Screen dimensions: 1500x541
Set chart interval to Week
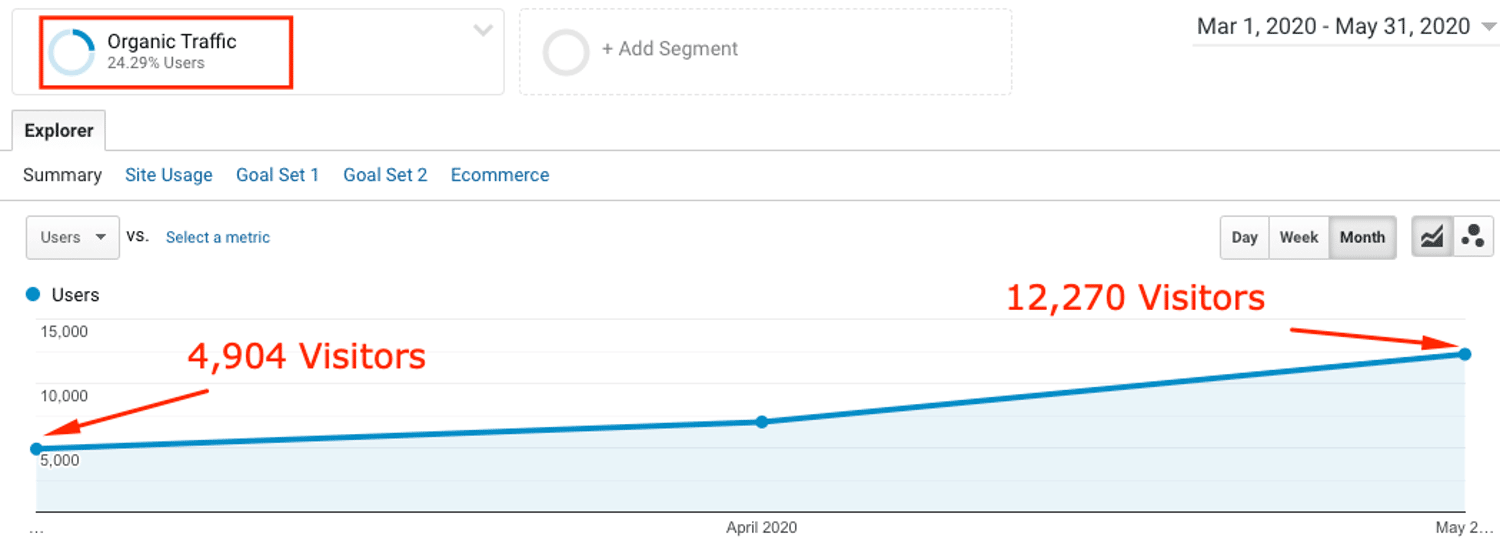(1299, 237)
